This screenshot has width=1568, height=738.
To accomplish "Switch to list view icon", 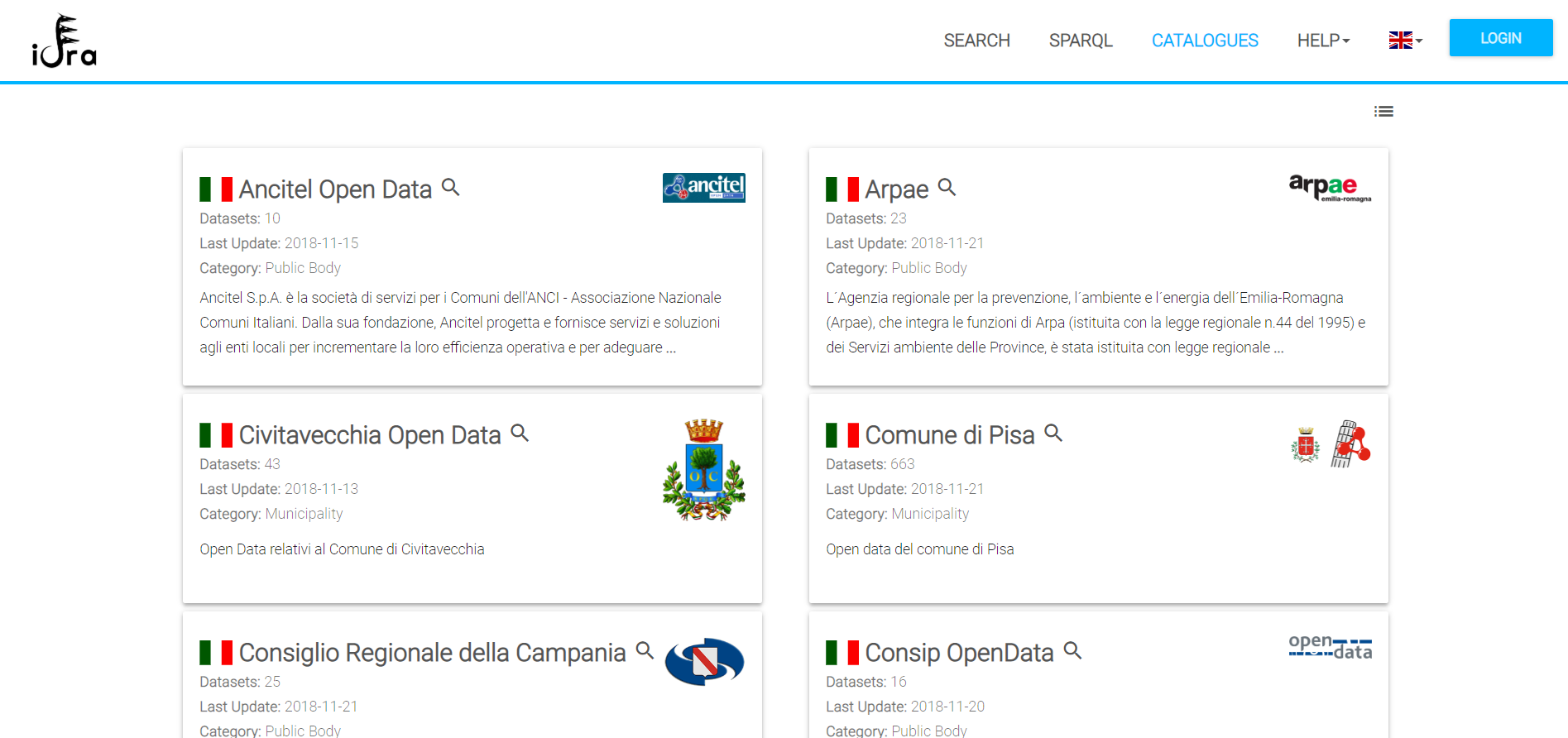I will tap(1383, 111).
